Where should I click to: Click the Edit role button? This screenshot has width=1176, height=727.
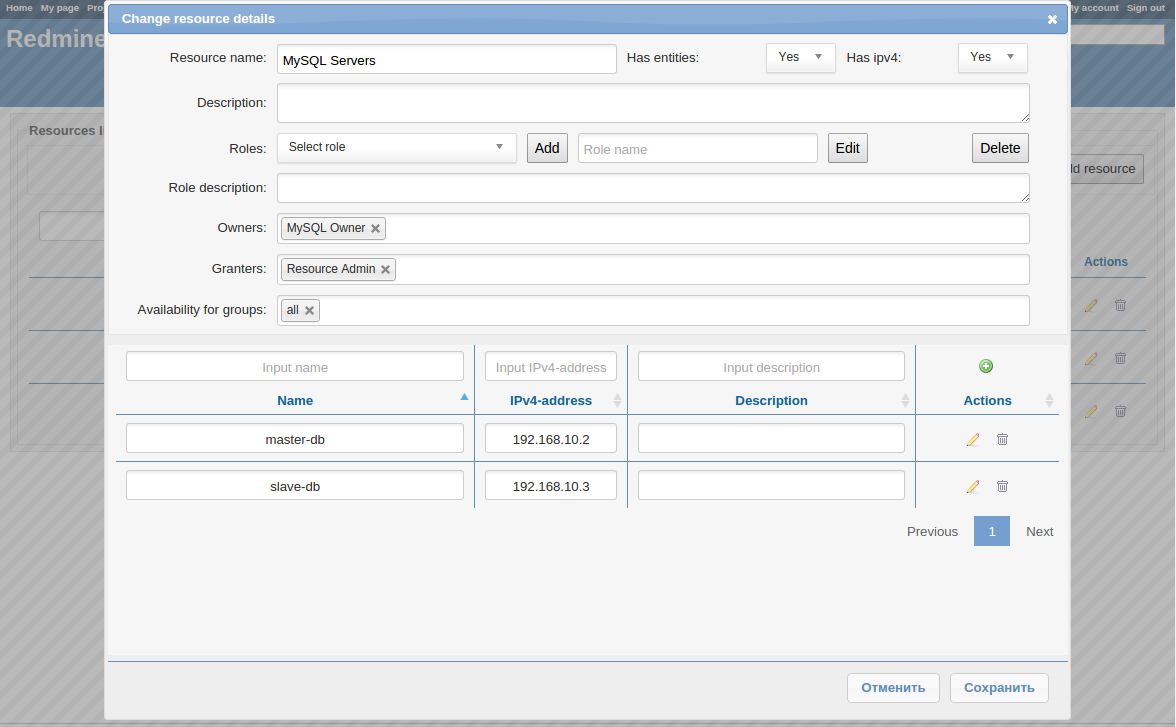click(848, 148)
